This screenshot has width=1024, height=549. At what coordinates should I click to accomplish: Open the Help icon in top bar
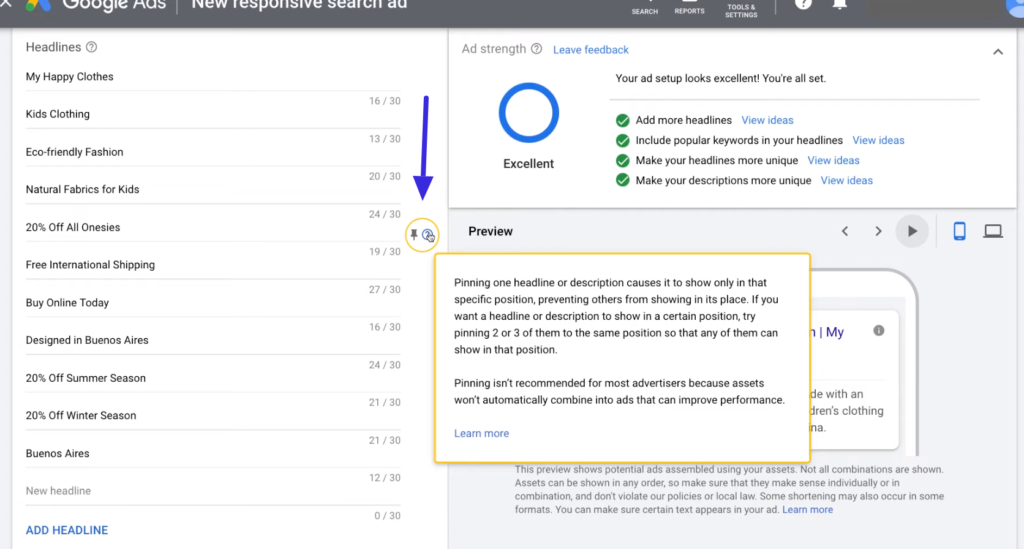click(x=803, y=4)
